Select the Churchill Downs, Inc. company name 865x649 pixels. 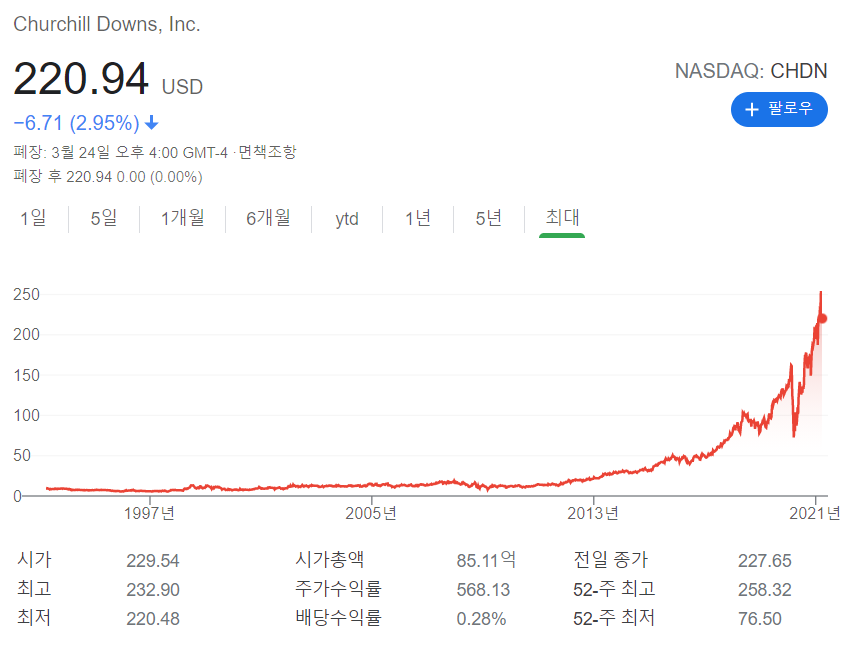point(107,23)
